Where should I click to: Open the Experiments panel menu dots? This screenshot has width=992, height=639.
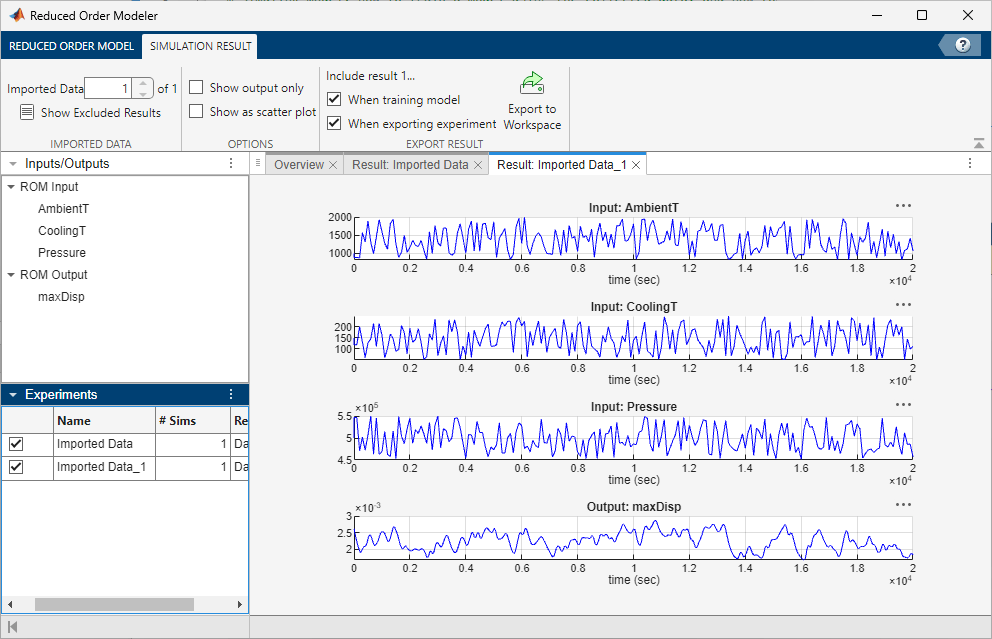pyautogui.click(x=231, y=394)
